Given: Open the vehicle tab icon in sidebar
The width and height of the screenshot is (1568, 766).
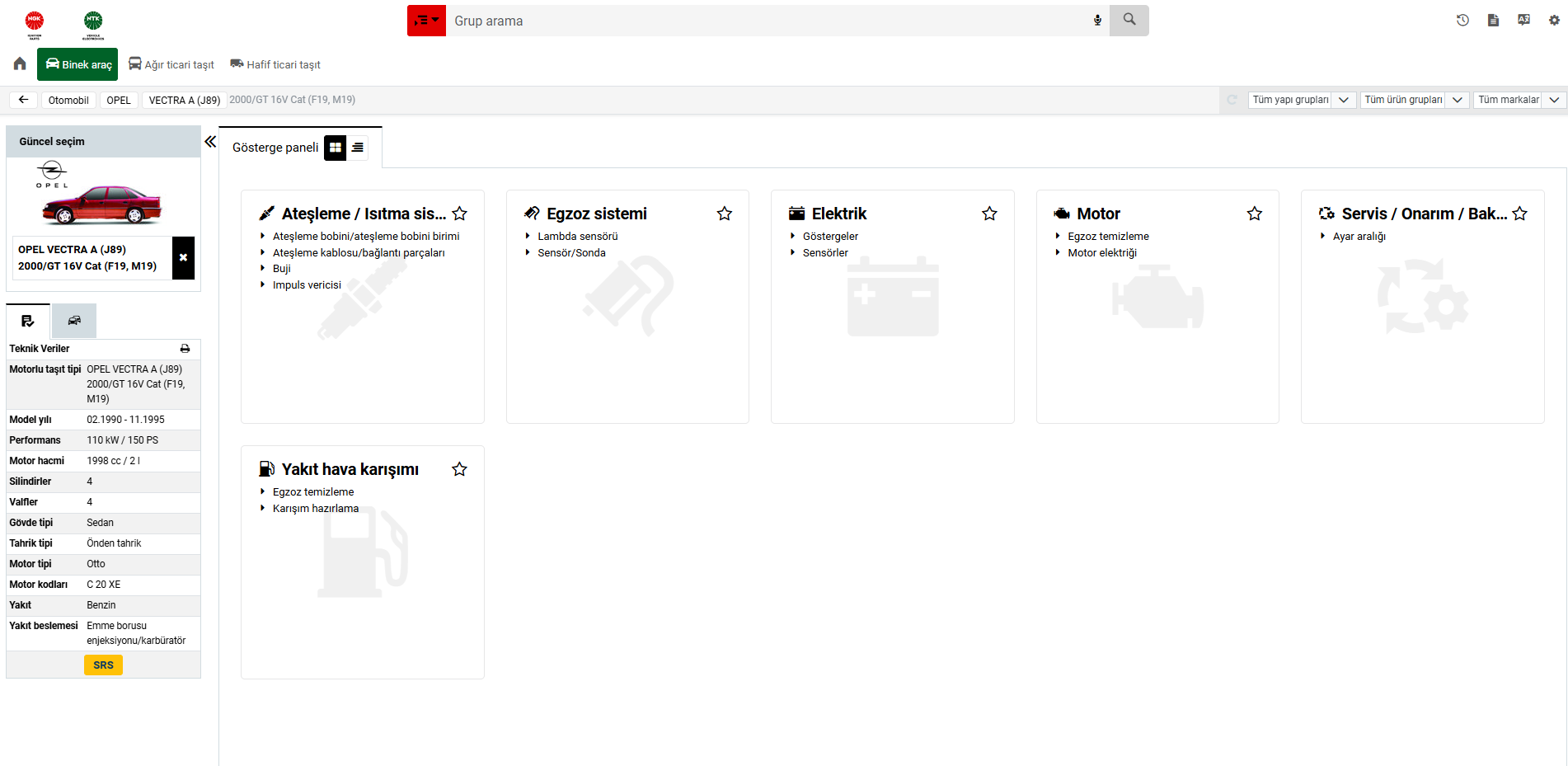Looking at the screenshot, I should coord(74,321).
